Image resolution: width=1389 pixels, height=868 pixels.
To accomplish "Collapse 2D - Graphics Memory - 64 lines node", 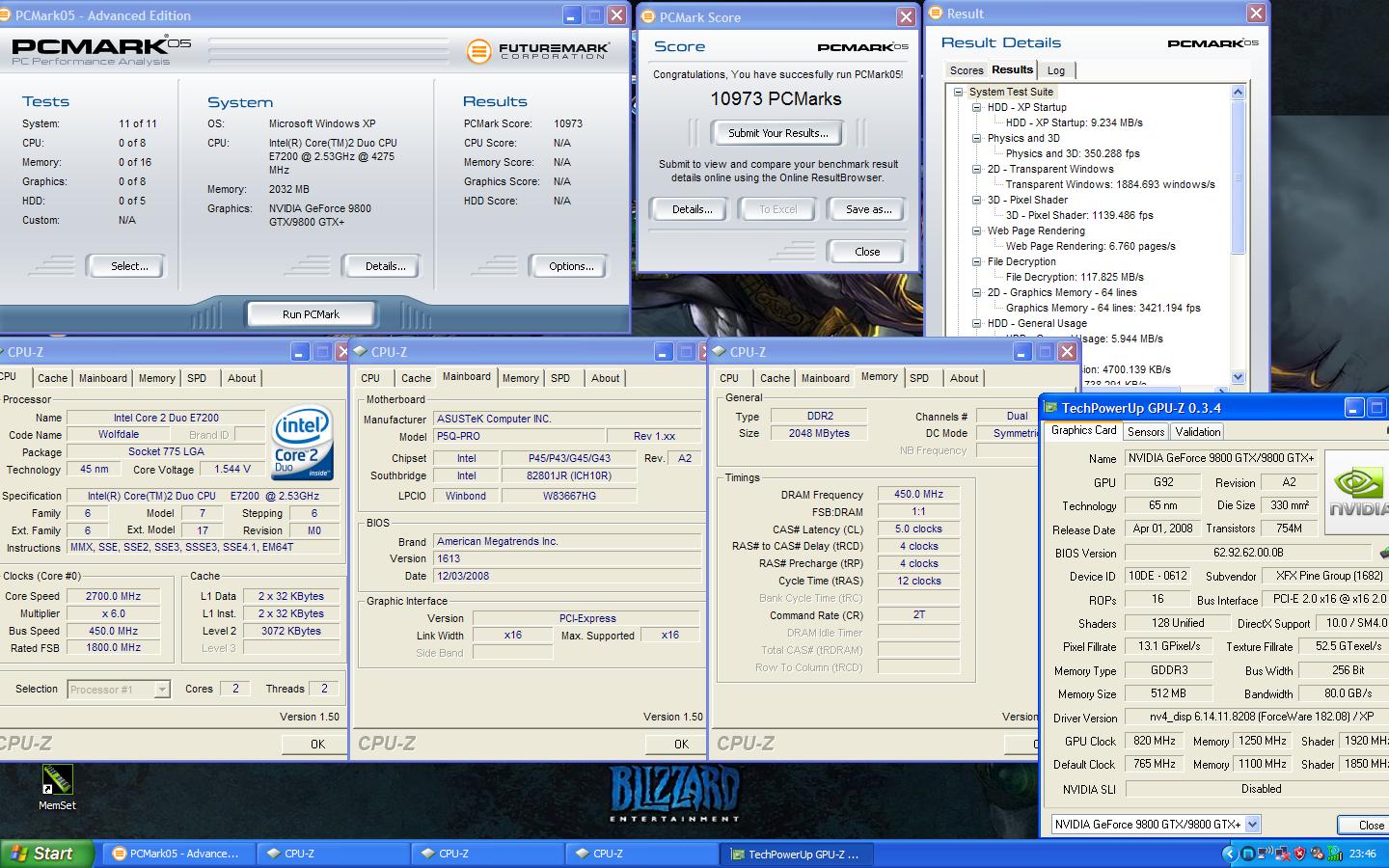I will click(976, 293).
